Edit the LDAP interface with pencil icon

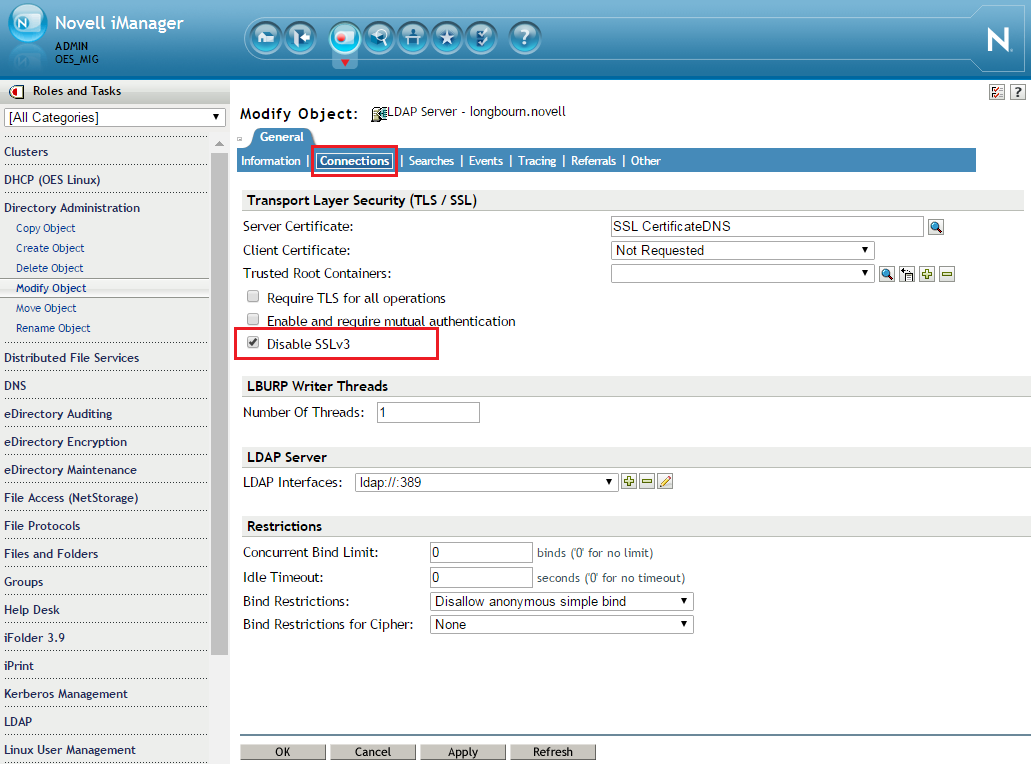pyautogui.click(x=665, y=482)
